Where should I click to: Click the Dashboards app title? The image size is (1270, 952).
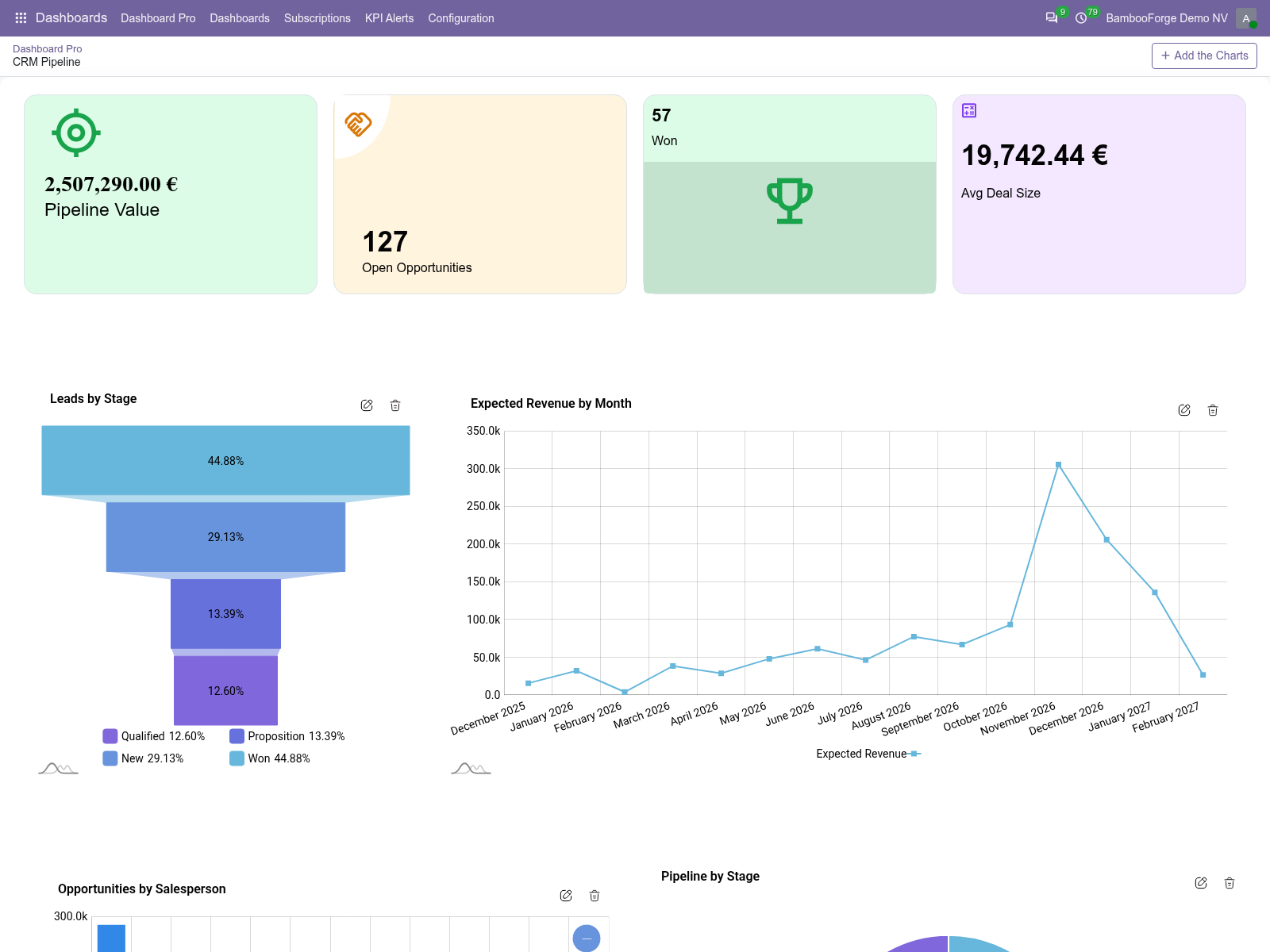(71, 17)
